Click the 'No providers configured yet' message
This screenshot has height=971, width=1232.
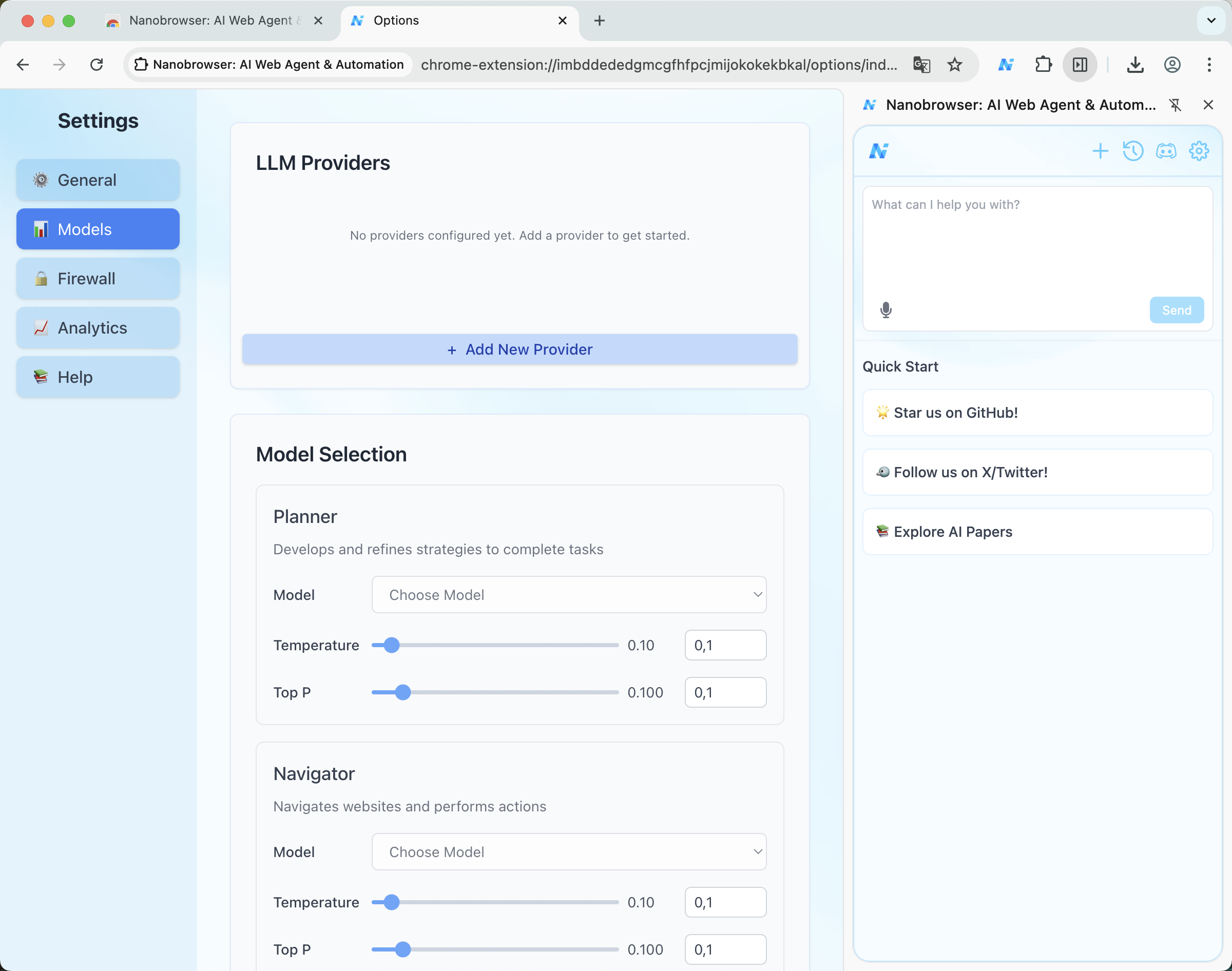click(519, 236)
